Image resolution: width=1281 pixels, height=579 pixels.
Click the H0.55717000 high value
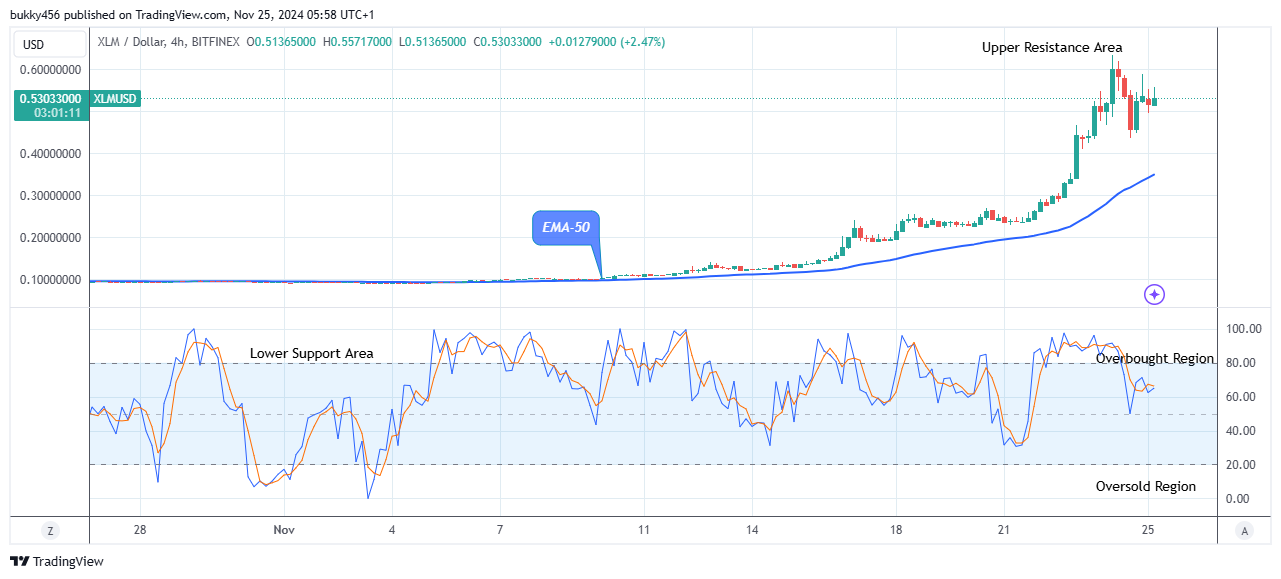click(x=359, y=42)
